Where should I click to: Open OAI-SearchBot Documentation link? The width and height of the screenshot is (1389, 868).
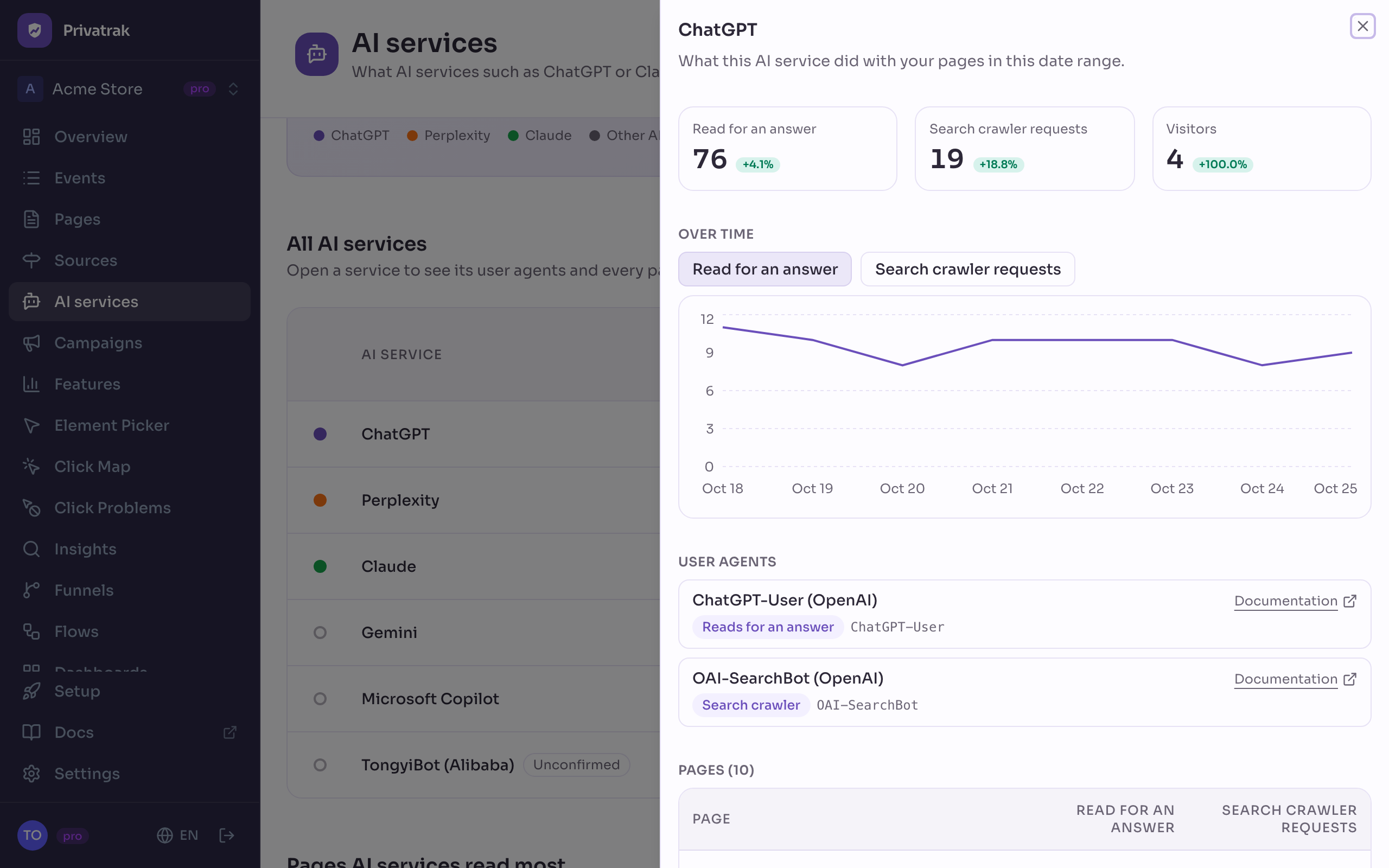click(1295, 679)
